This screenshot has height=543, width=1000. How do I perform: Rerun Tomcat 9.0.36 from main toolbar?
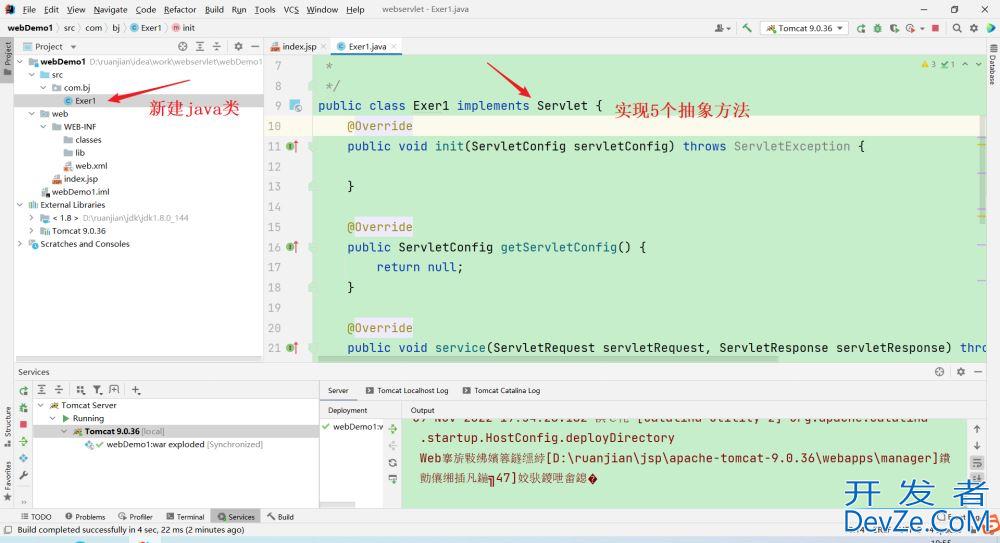pos(861,28)
